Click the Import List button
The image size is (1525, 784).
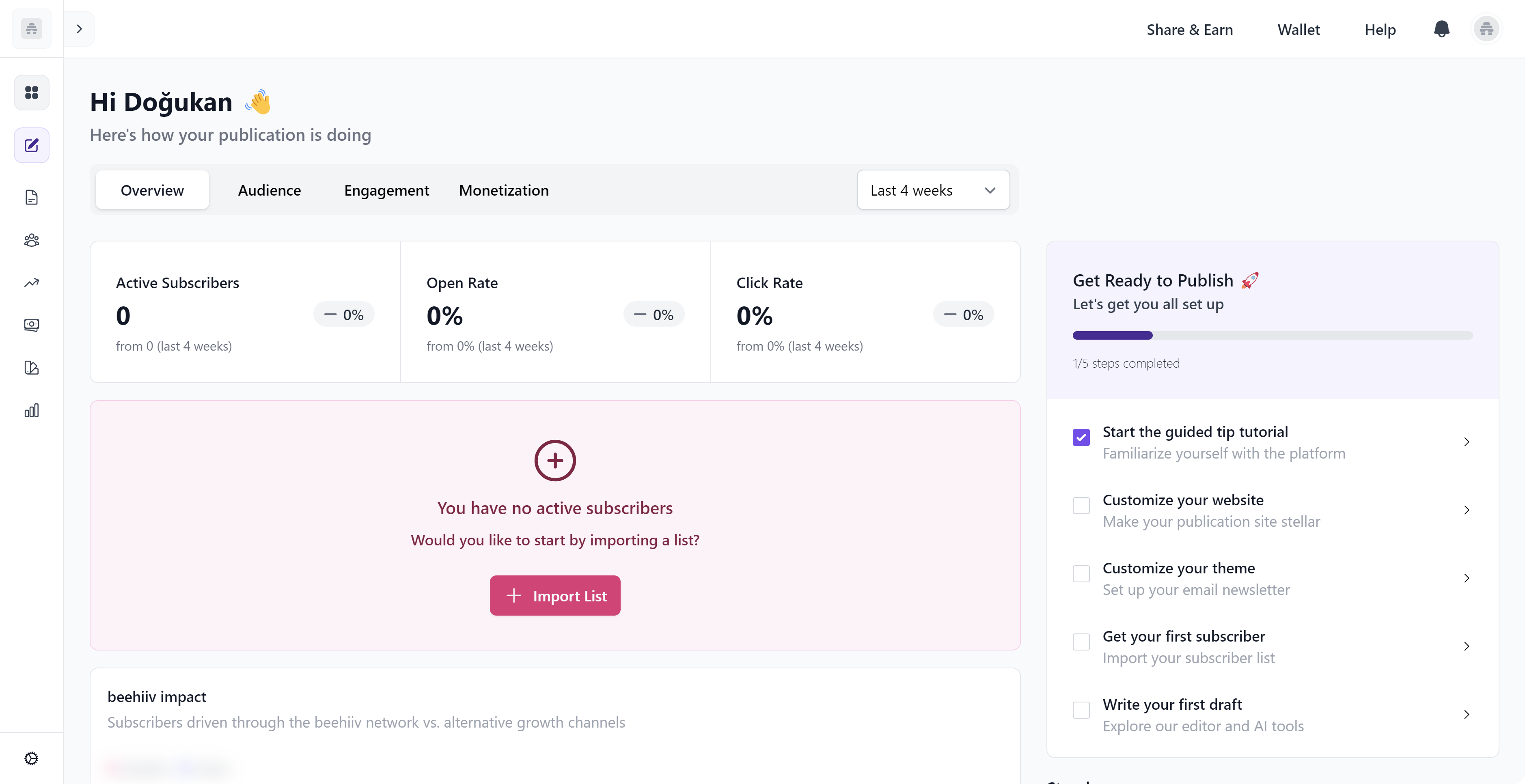click(555, 595)
